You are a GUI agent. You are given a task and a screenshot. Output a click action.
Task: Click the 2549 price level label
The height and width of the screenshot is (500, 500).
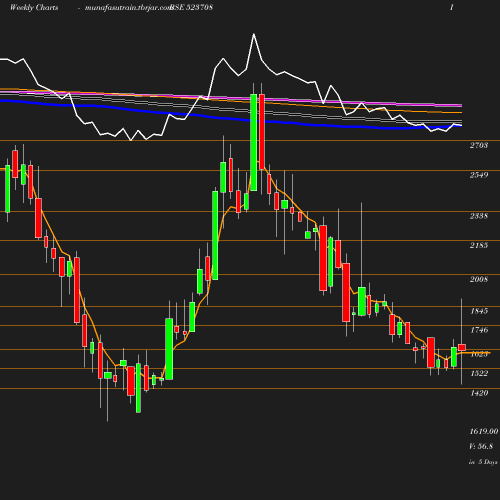479,175
